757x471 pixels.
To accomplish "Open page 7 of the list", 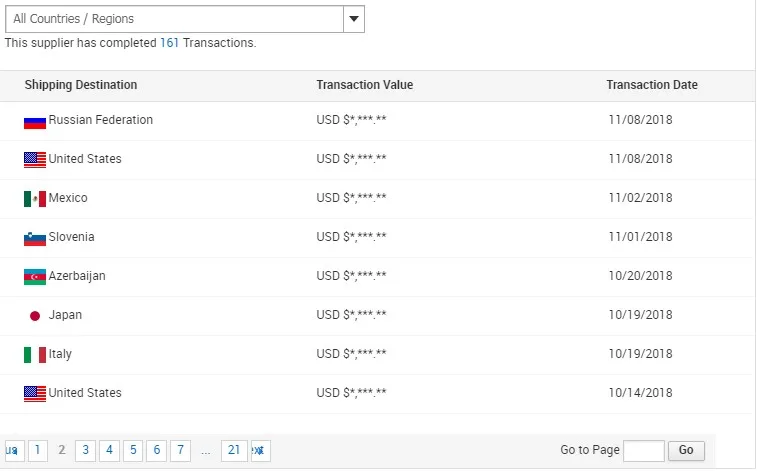I will pos(181,451).
